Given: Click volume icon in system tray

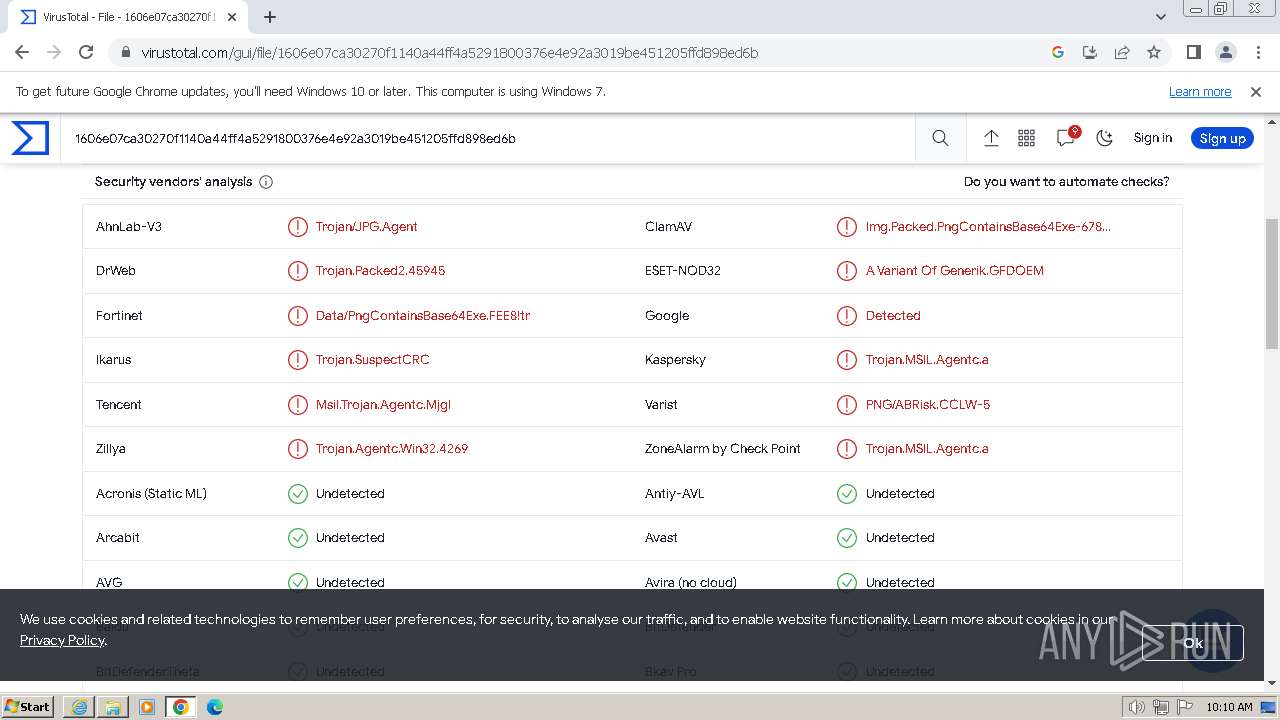Looking at the screenshot, I should pos(1137,707).
